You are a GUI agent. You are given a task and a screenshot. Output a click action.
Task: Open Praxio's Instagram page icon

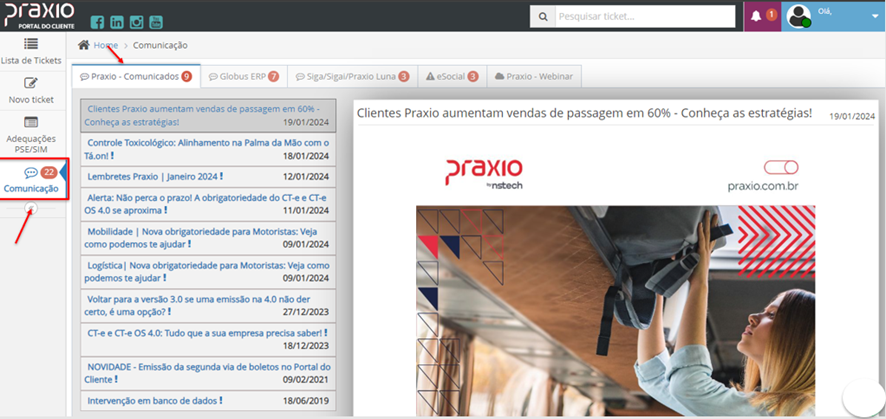pyautogui.click(x=136, y=23)
